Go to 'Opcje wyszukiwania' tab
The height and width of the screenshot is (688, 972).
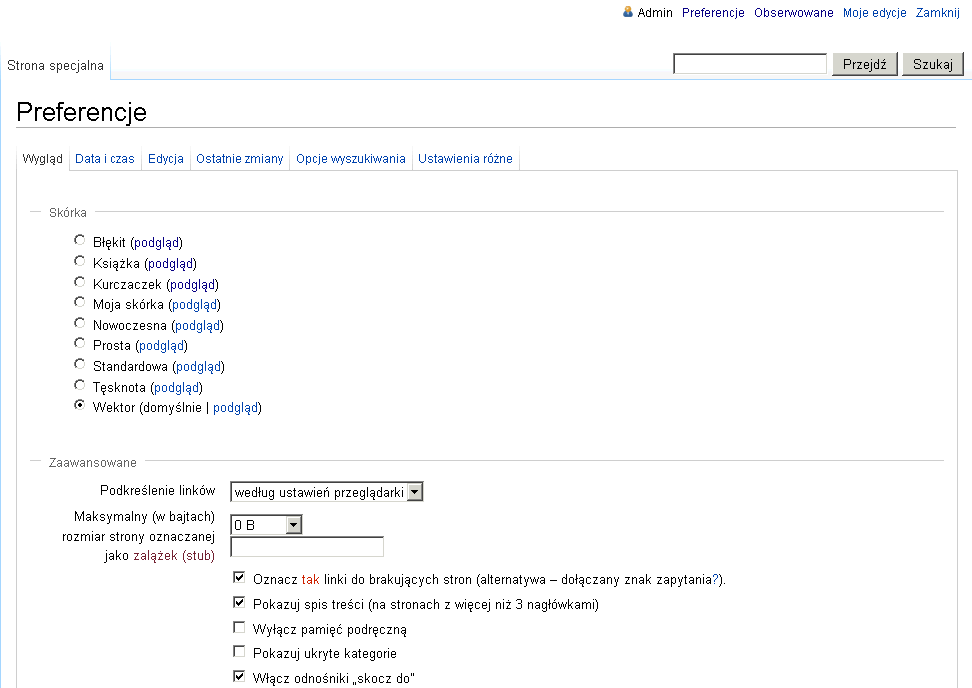coord(351,159)
